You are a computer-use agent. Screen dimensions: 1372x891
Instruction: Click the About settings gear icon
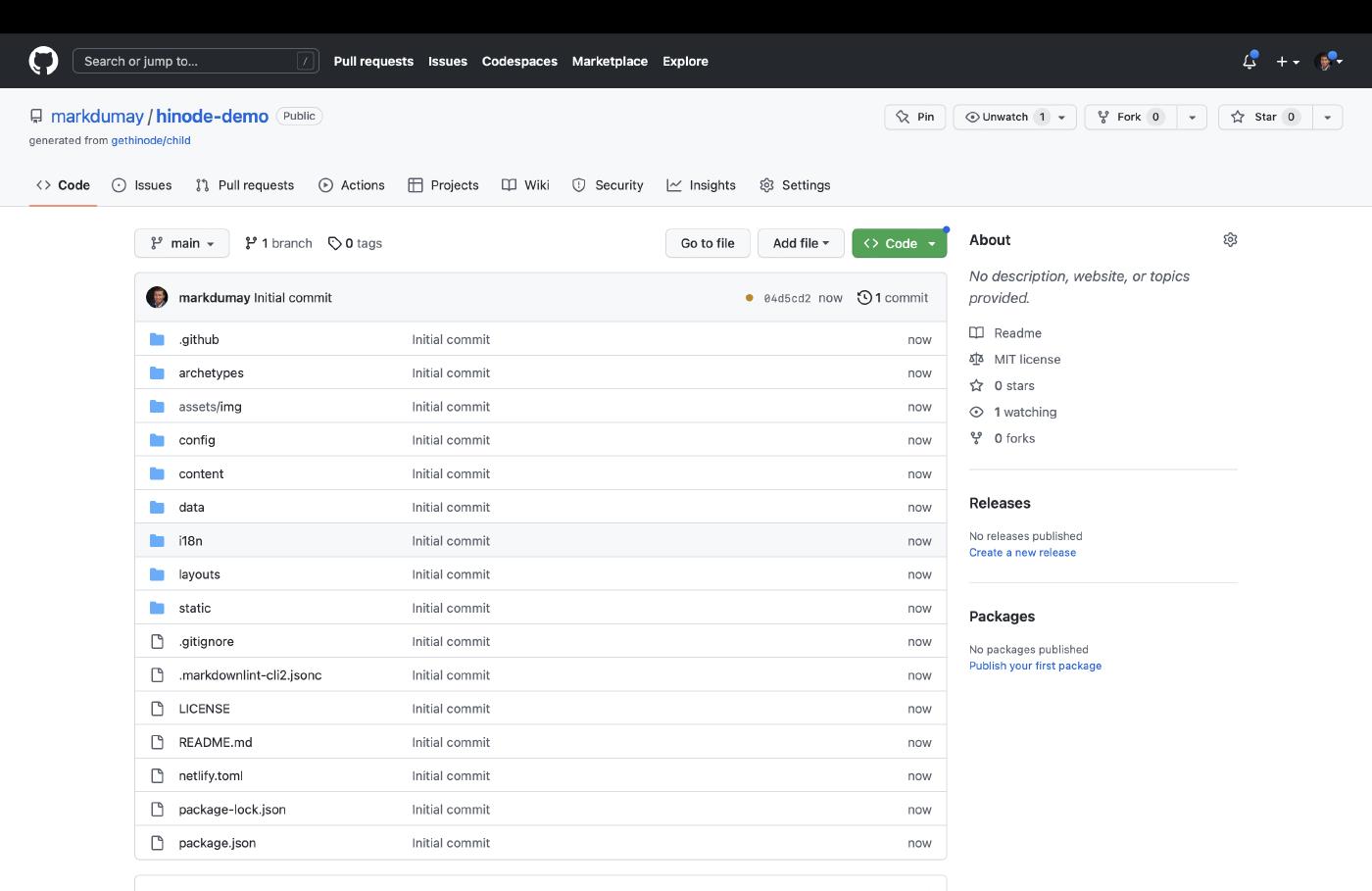[x=1230, y=240]
